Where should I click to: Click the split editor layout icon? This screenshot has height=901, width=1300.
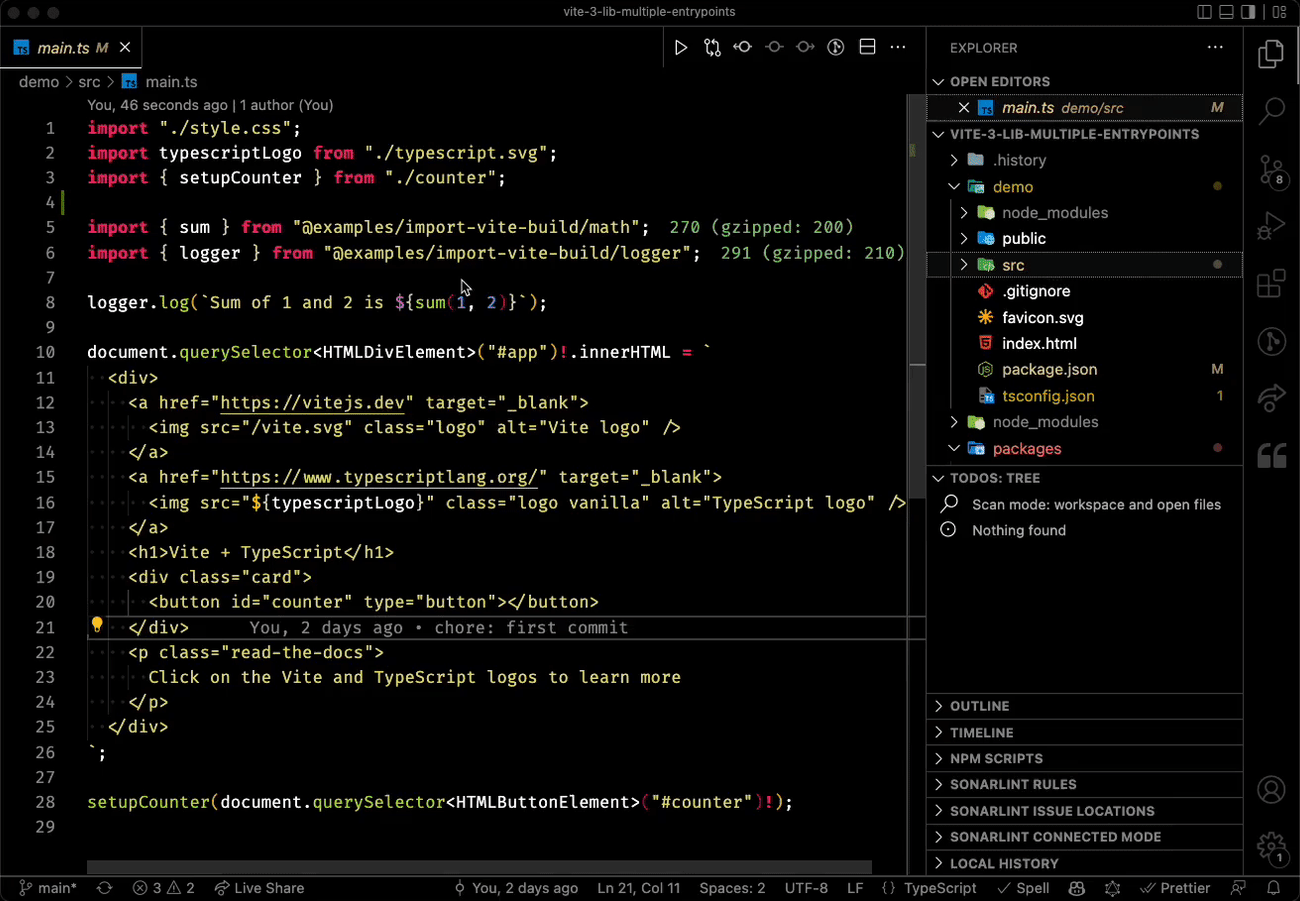coord(868,47)
